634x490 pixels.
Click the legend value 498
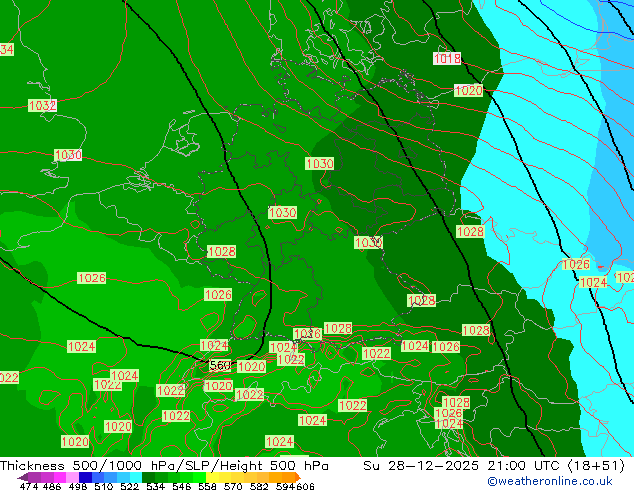point(78,486)
